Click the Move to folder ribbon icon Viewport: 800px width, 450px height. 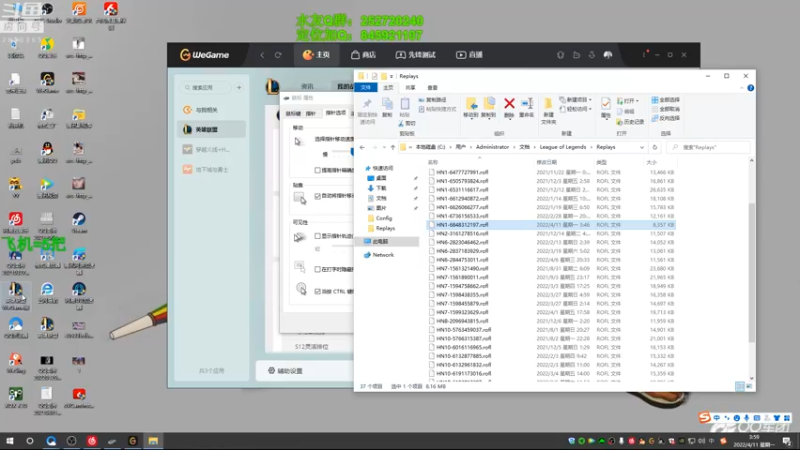[471, 104]
